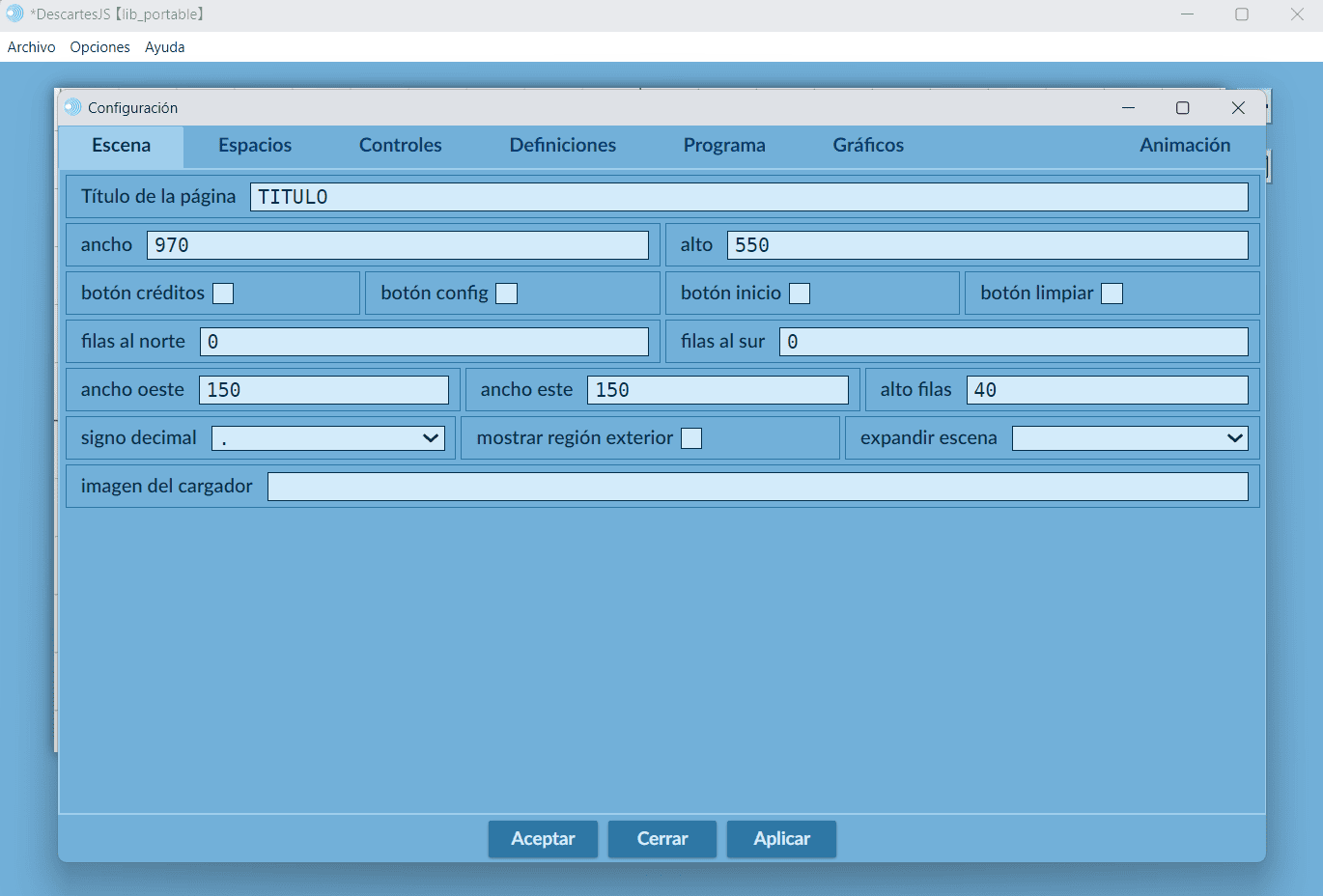Open the Controles tab
Image resolution: width=1323 pixels, height=896 pixels.
click(400, 146)
